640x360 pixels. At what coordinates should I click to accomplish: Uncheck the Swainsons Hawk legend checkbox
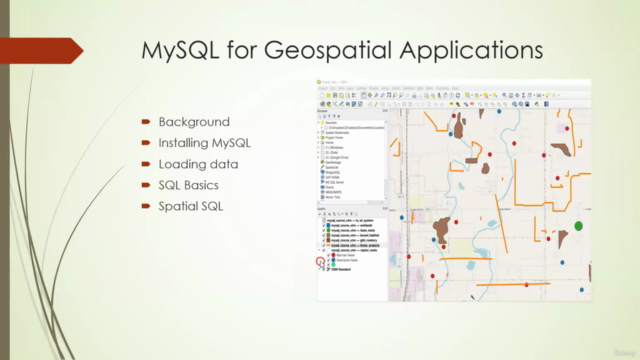[329, 260]
